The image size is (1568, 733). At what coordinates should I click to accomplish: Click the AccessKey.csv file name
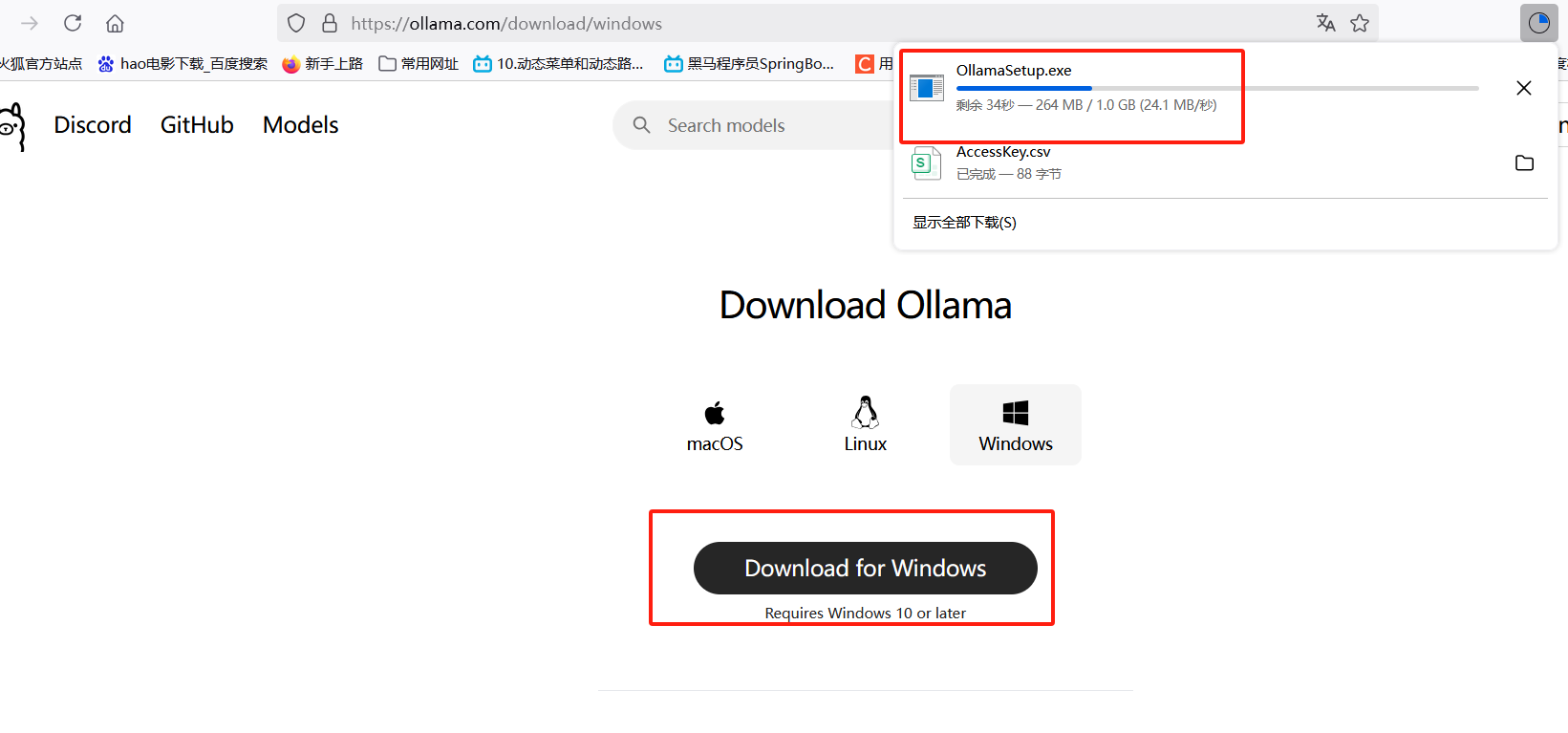click(x=1003, y=152)
